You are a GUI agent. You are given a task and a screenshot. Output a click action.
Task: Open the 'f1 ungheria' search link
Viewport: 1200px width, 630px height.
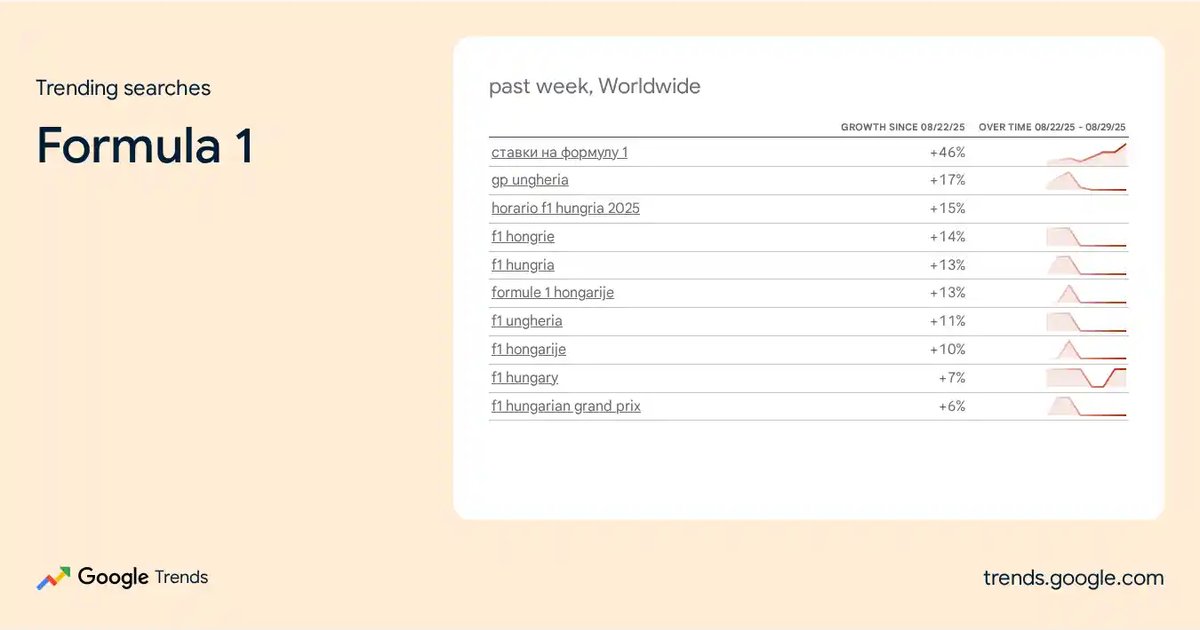(x=527, y=321)
